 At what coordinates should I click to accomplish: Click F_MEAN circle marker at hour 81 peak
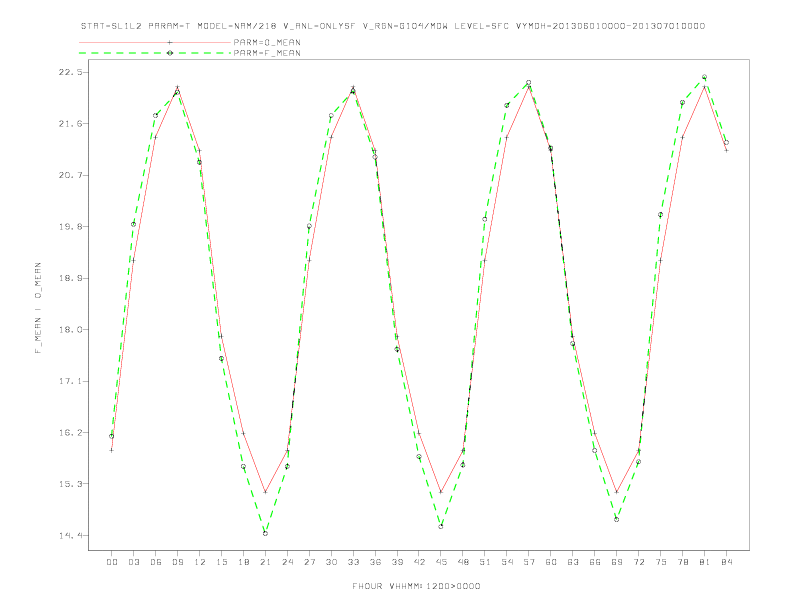(x=705, y=77)
